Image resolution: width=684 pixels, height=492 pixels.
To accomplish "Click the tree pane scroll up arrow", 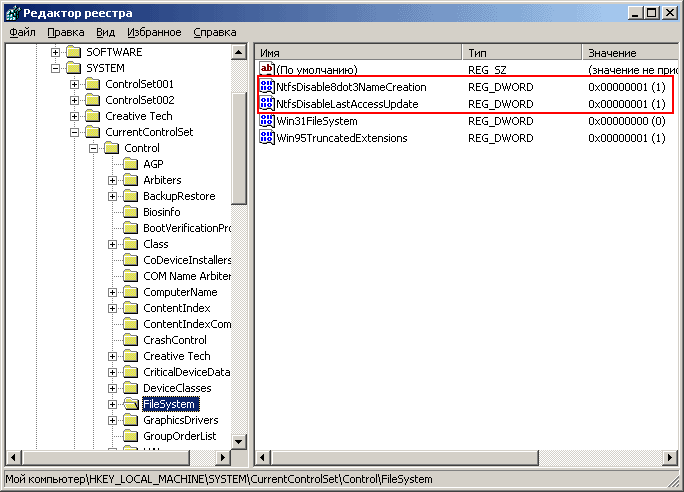I will [239, 53].
